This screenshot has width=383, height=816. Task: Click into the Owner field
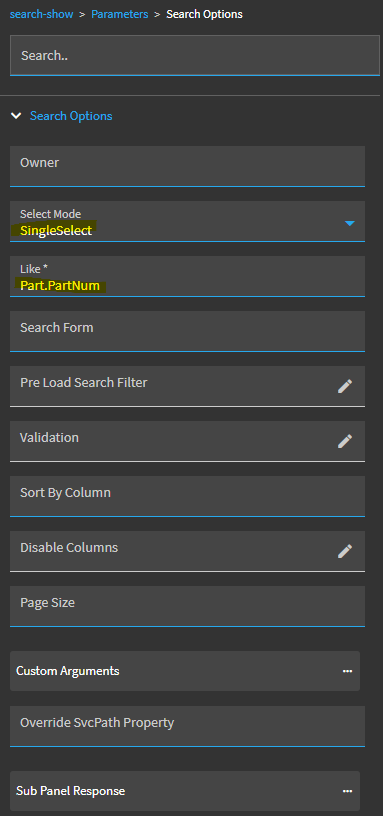pyautogui.click(x=187, y=166)
